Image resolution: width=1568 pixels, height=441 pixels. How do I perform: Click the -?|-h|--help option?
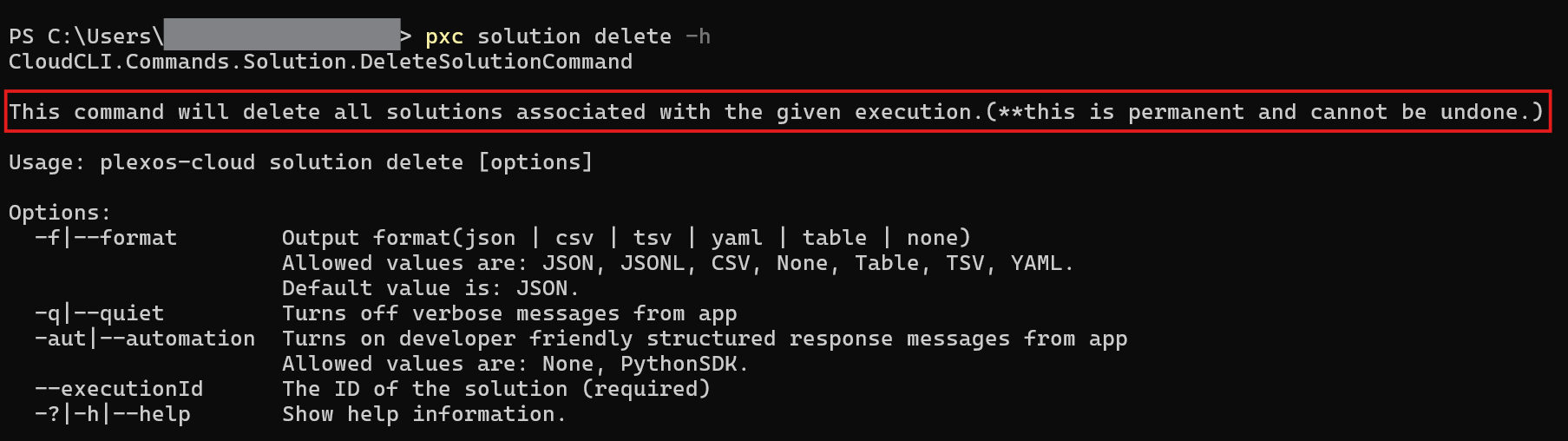coord(113,414)
